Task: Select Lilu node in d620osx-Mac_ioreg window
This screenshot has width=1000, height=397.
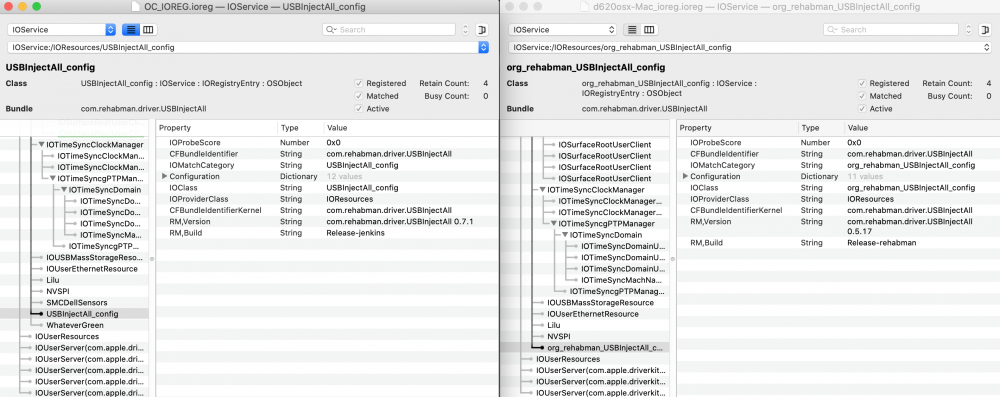Action: [x=554, y=325]
